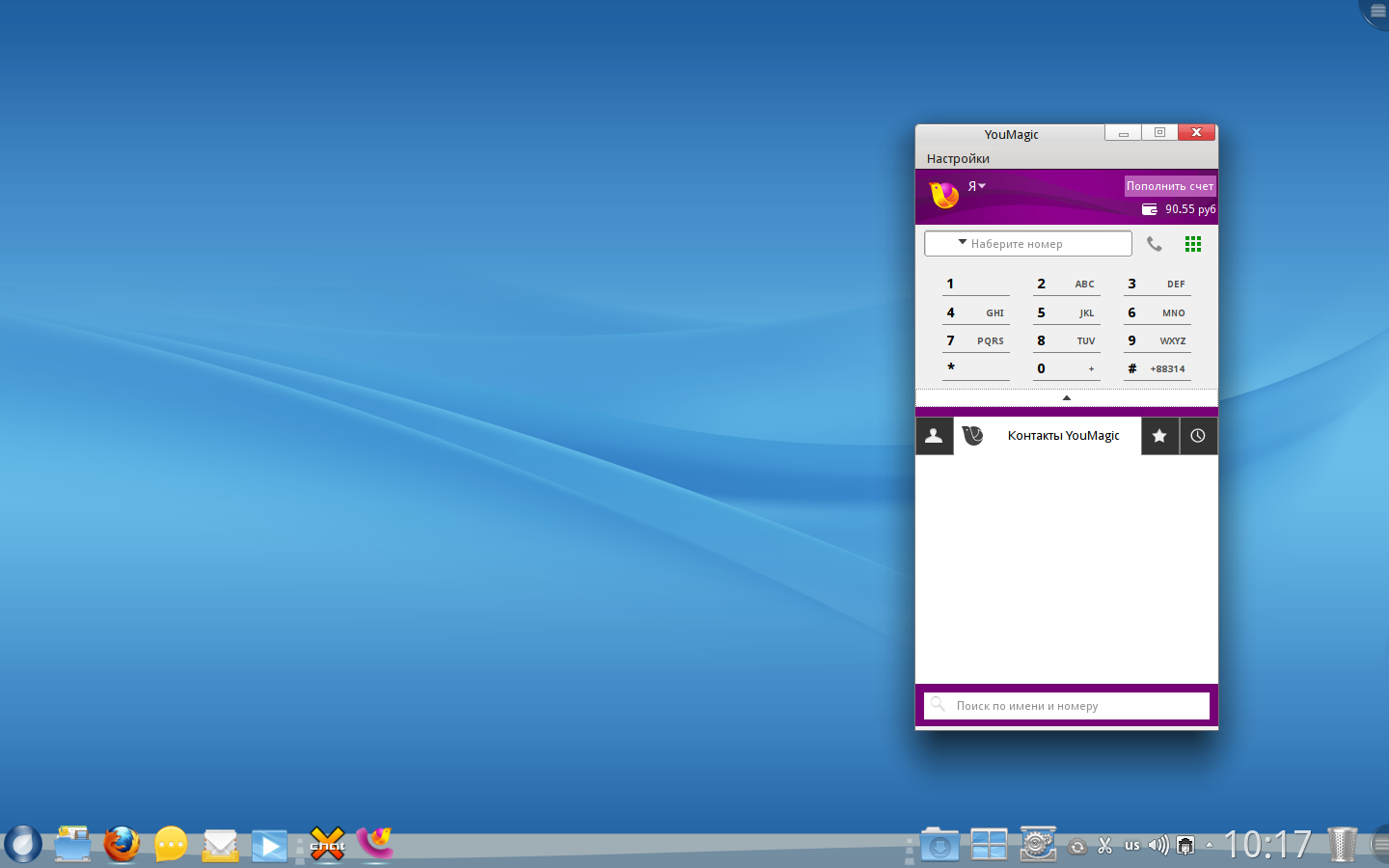Click the cloud sync tray icon
Image resolution: width=1389 pixels, height=868 pixels.
(1077, 847)
